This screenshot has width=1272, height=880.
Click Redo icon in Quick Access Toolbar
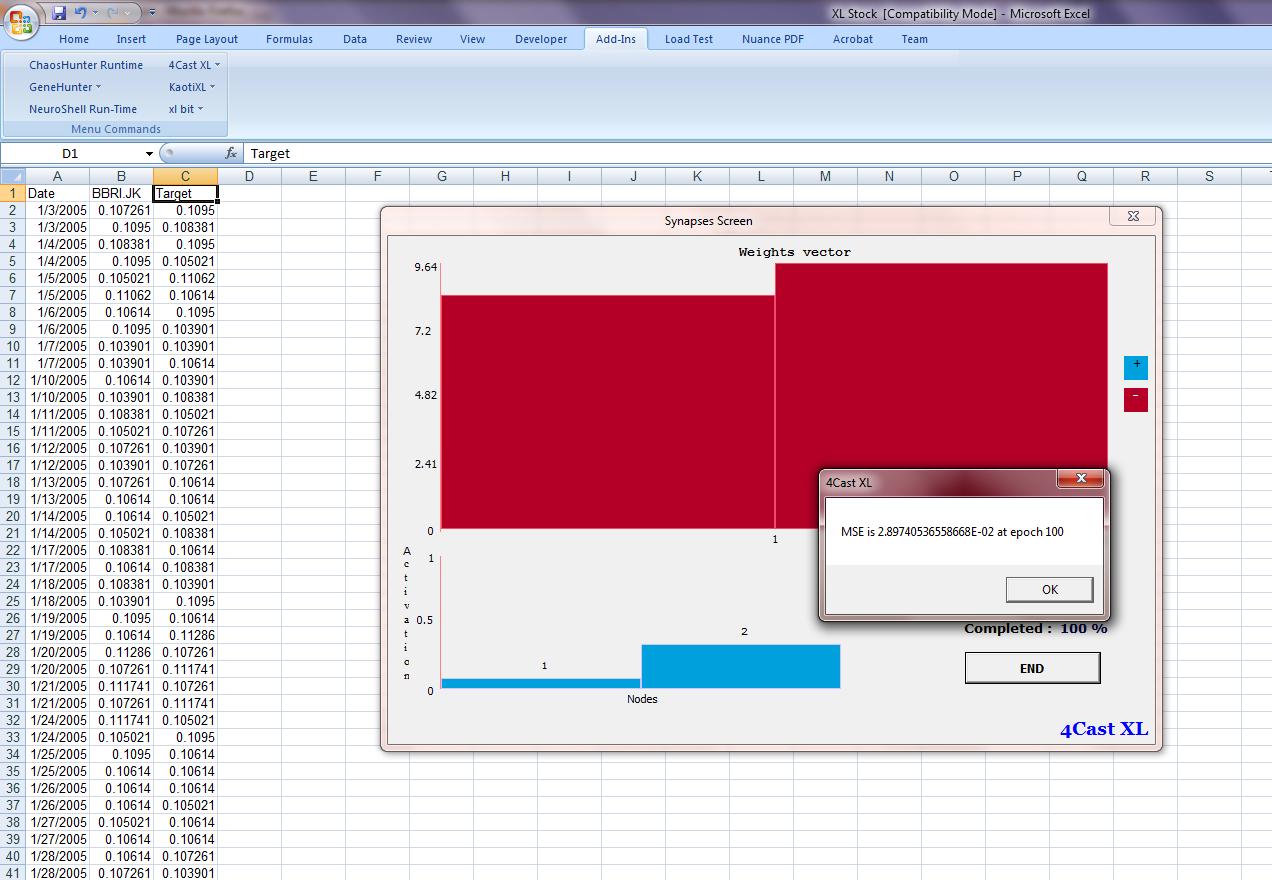pyautogui.click(x=112, y=13)
